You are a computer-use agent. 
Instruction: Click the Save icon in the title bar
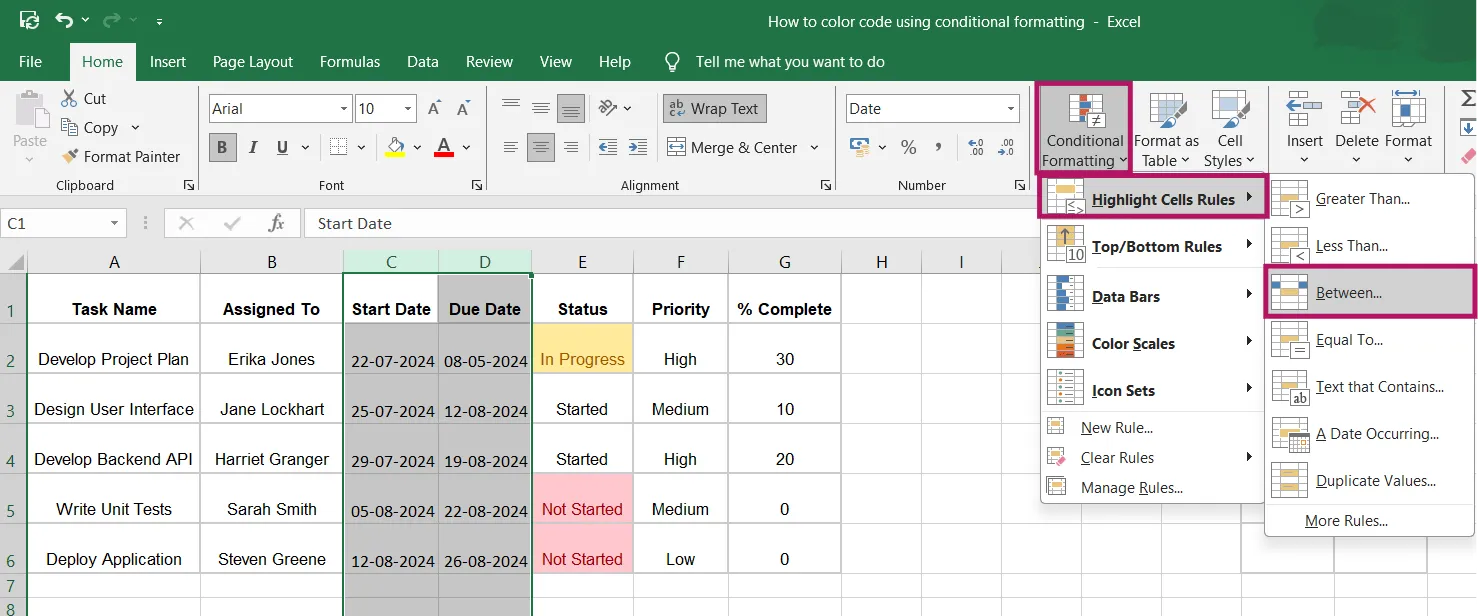(x=29, y=20)
